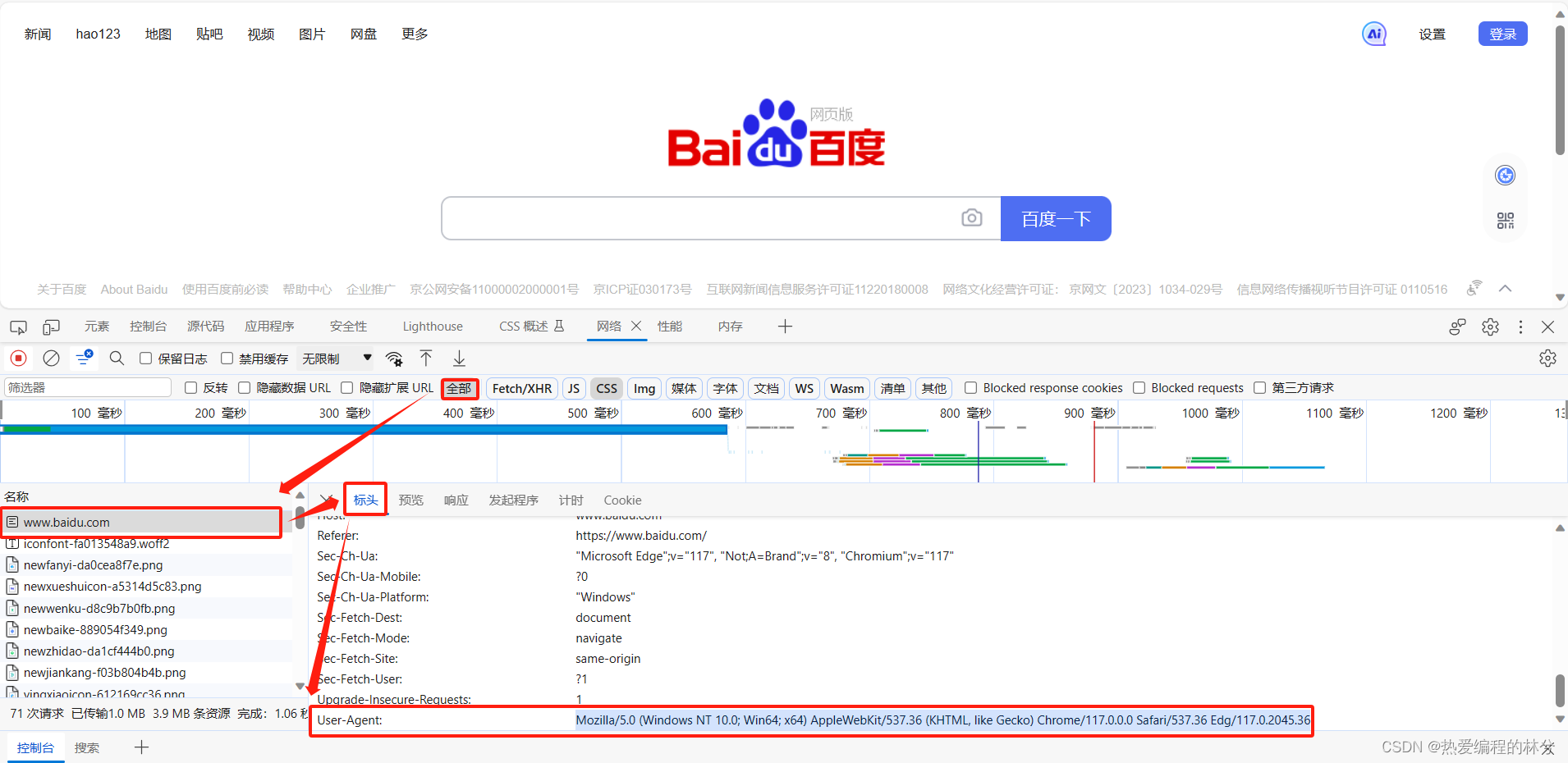Open the network search magnifier
Viewport: 1568px width, 763px height.
[x=117, y=358]
